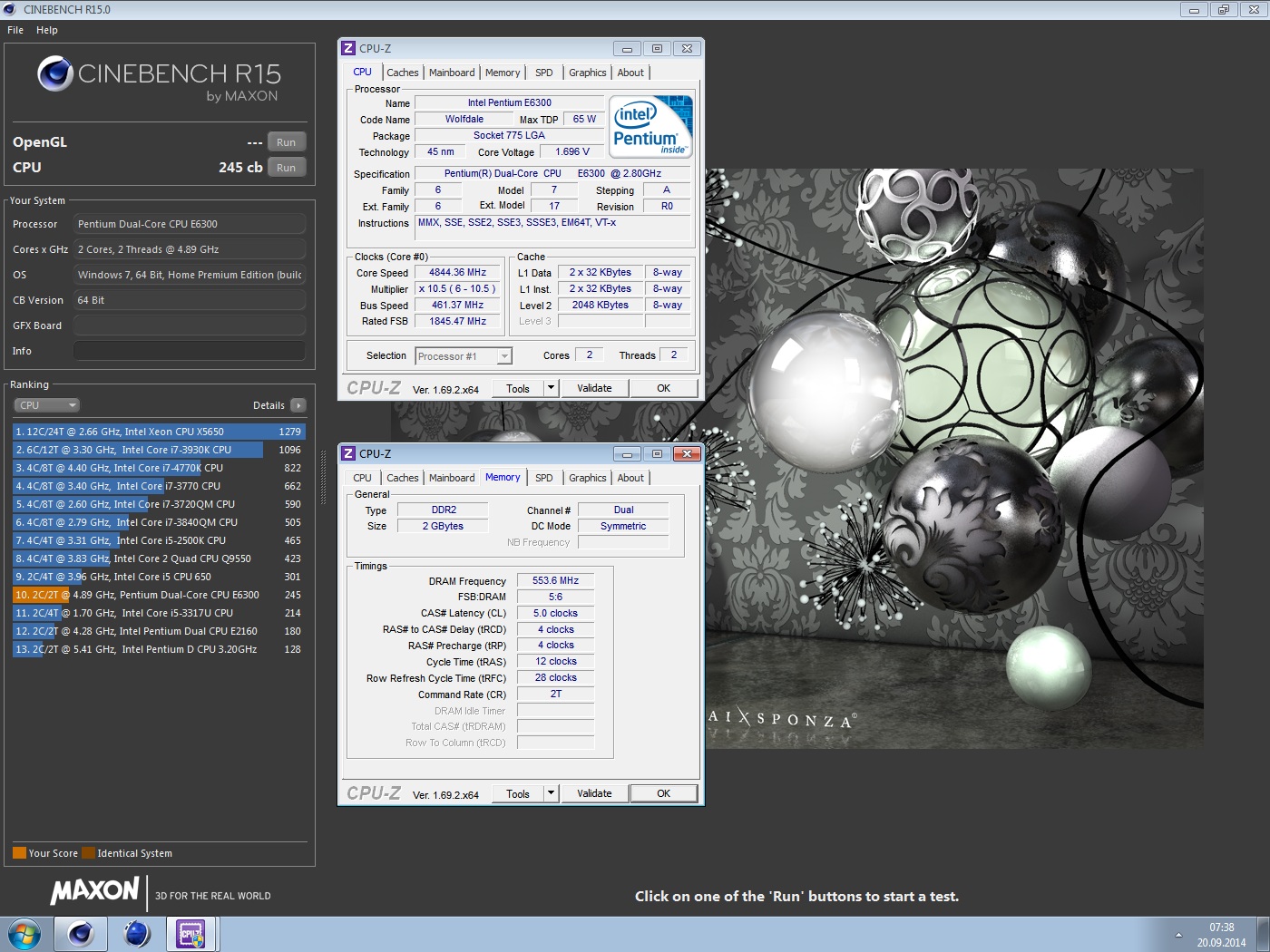Switch to Mainboard tab in upper CPU-Z
The width and height of the screenshot is (1270, 952).
click(x=452, y=73)
